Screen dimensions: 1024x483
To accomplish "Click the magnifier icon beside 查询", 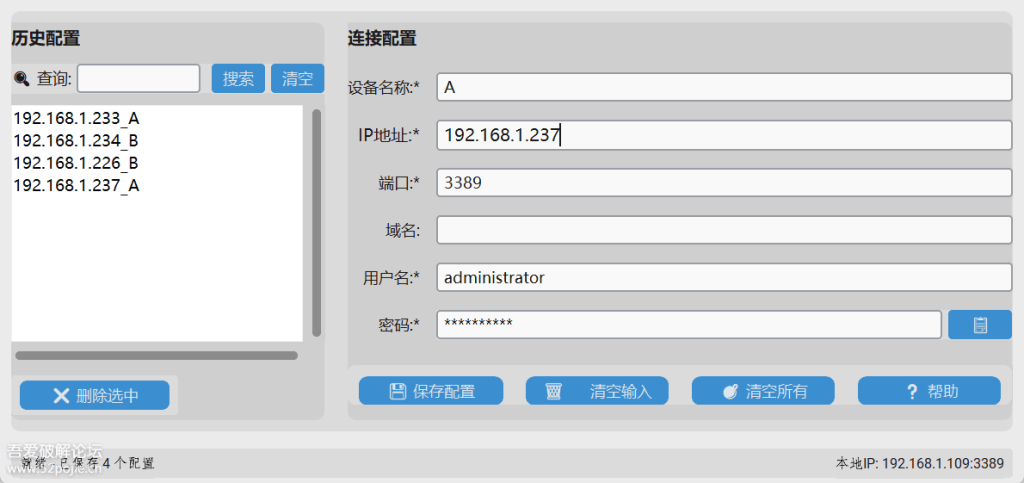I will [22, 79].
